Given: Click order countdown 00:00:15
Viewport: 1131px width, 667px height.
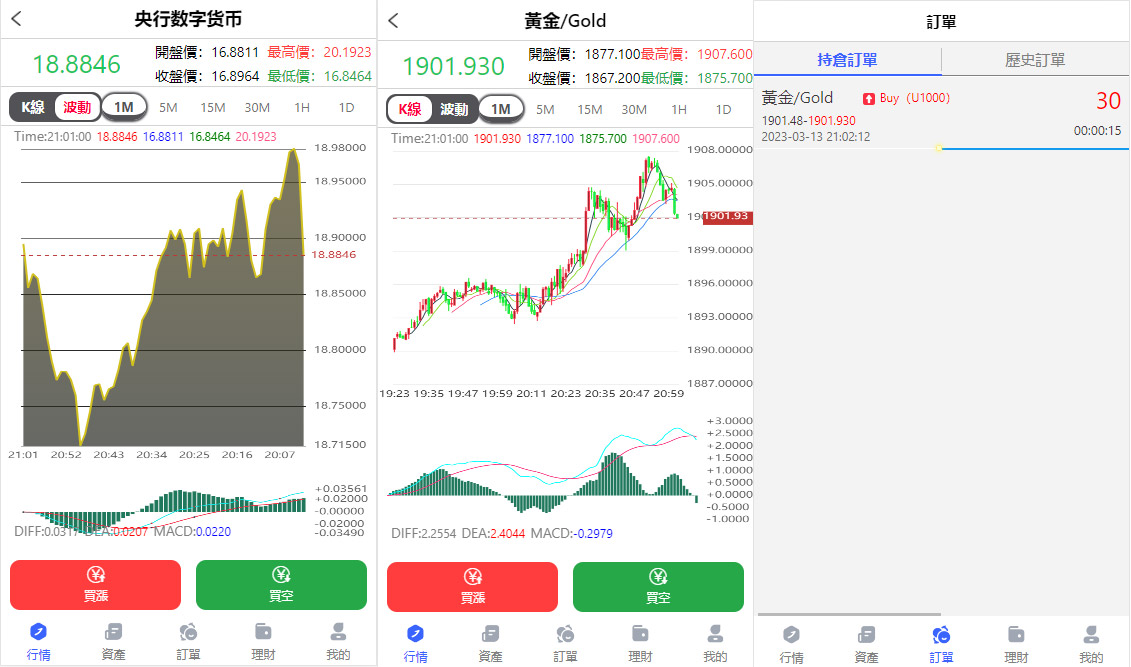Looking at the screenshot, I should [1097, 131].
